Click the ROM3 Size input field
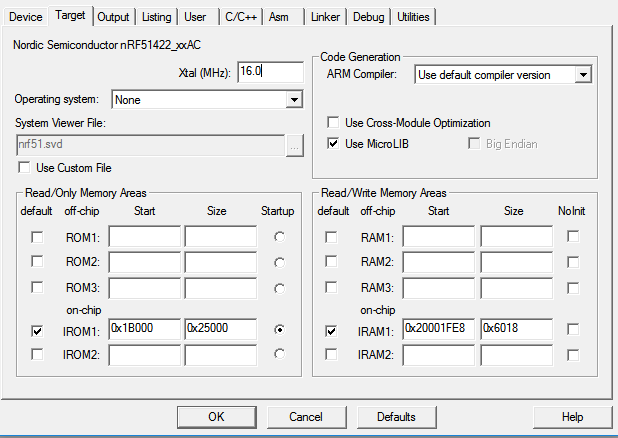Image resolution: width=618 pixels, height=438 pixels. (x=220, y=288)
